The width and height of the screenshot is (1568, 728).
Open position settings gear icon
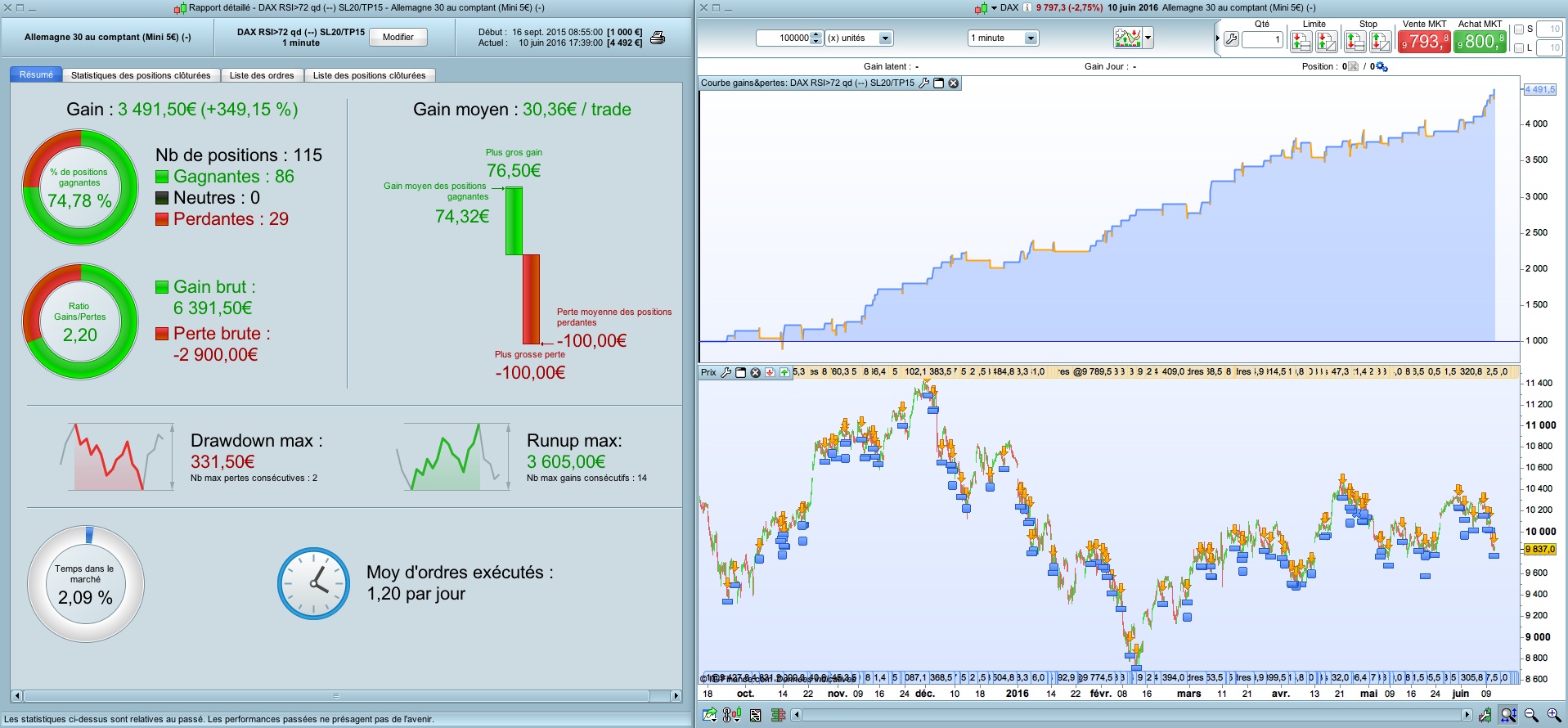tap(1382, 66)
